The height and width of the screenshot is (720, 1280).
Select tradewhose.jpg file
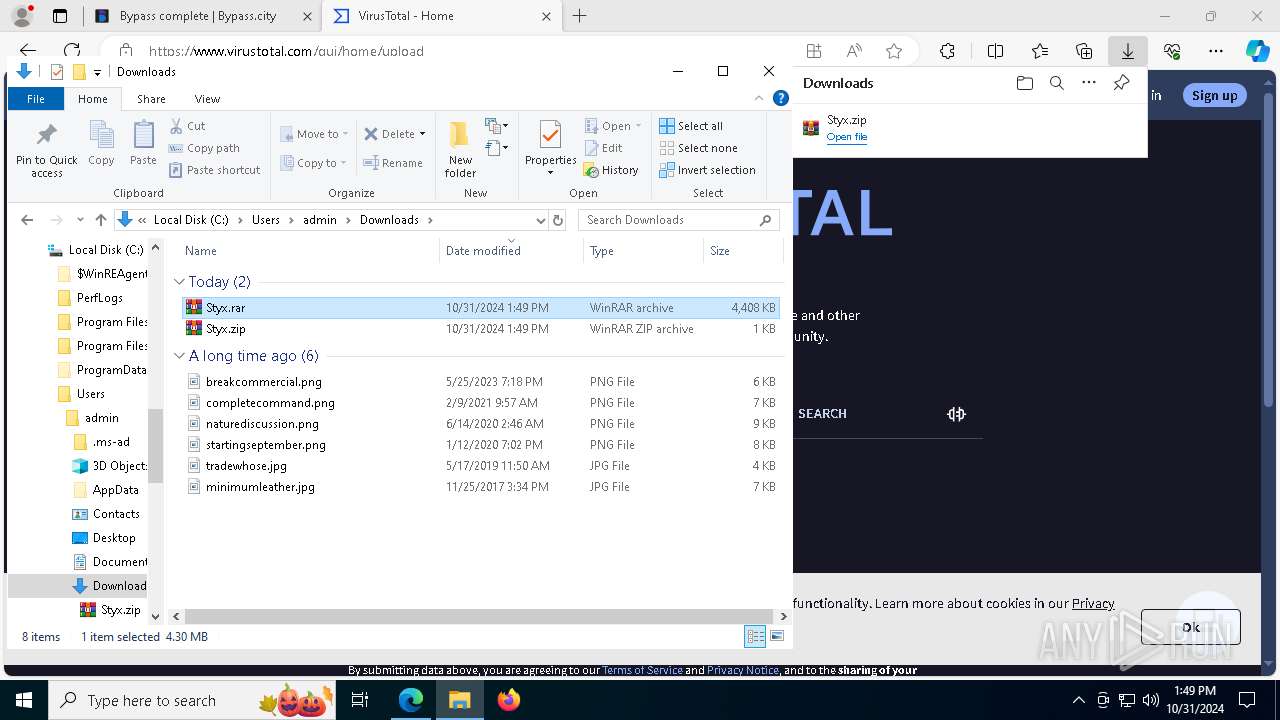click(x=246, y=466)
